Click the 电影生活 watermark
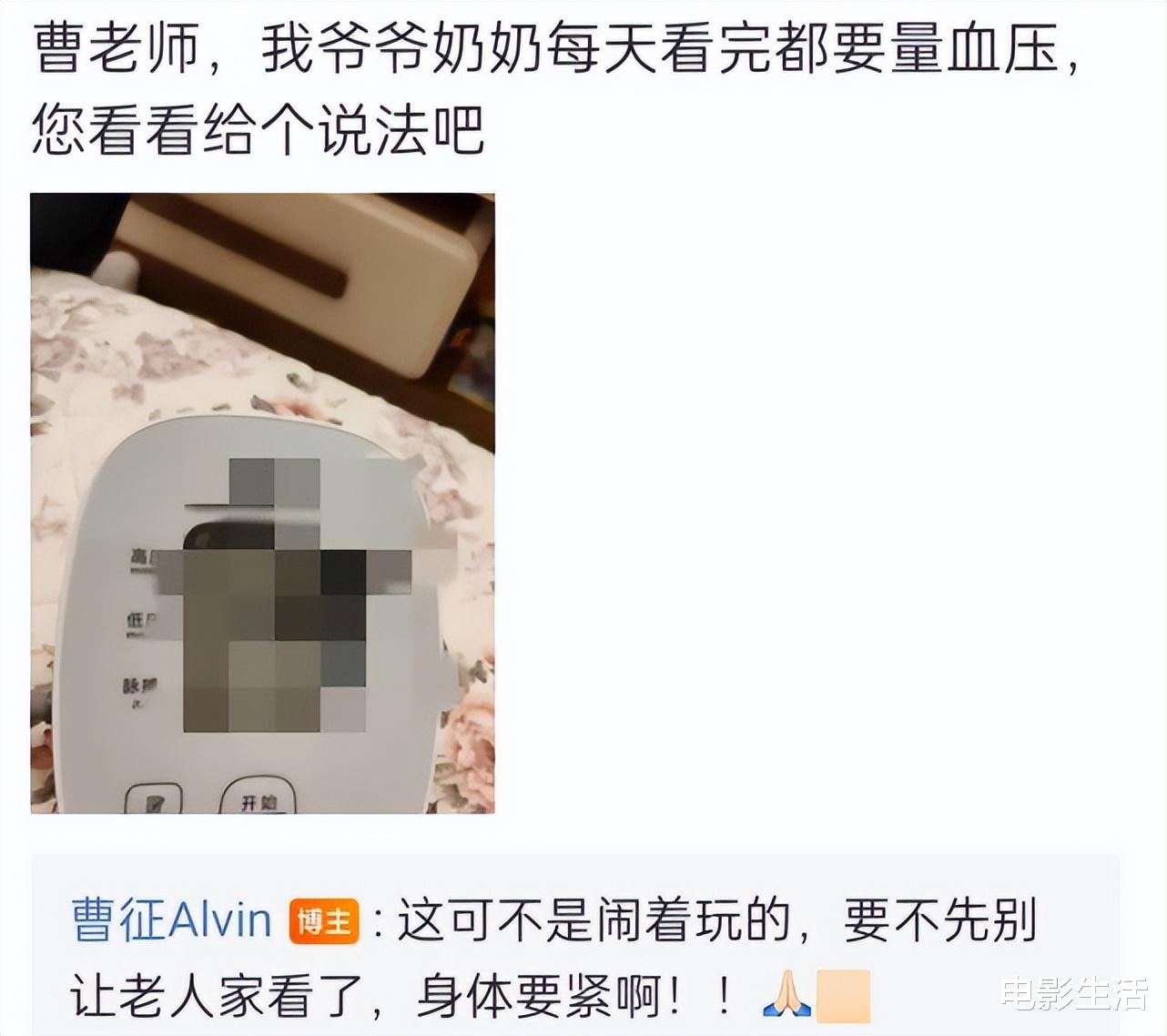 pyautogui.click(x=1074, y=994)
